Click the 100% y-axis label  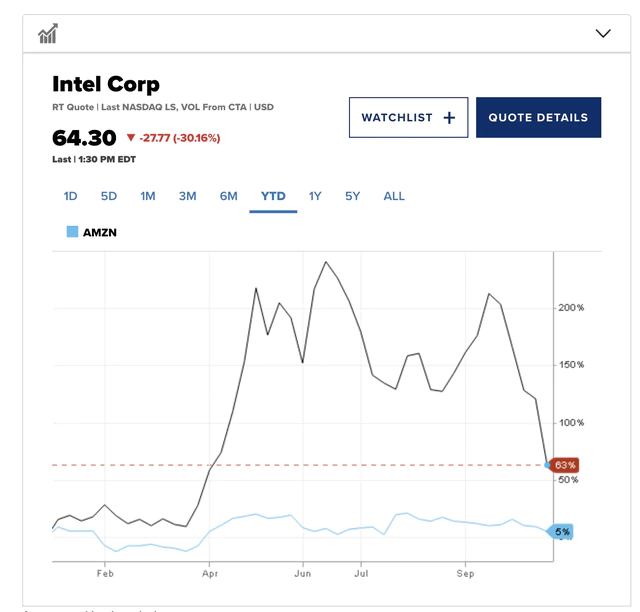pos(571,423)
